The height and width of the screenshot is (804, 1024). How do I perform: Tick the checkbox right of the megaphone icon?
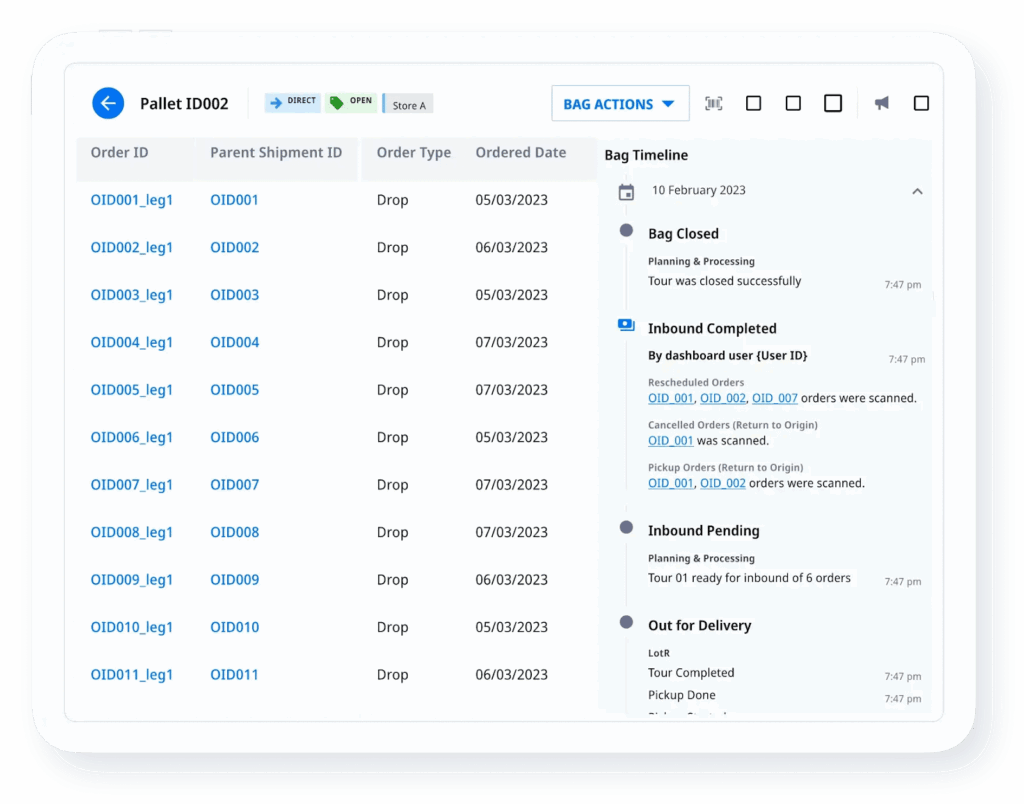(x=921, y=103)
